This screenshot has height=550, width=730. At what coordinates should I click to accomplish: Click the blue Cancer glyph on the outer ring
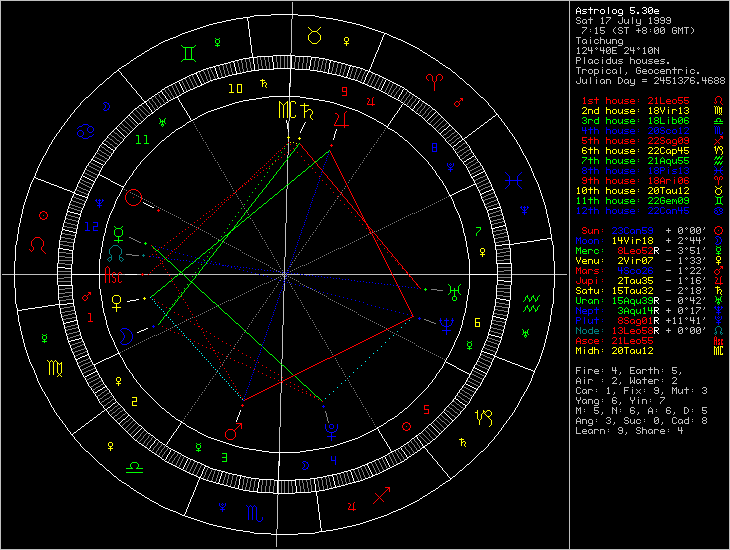(x=89, y=129)
